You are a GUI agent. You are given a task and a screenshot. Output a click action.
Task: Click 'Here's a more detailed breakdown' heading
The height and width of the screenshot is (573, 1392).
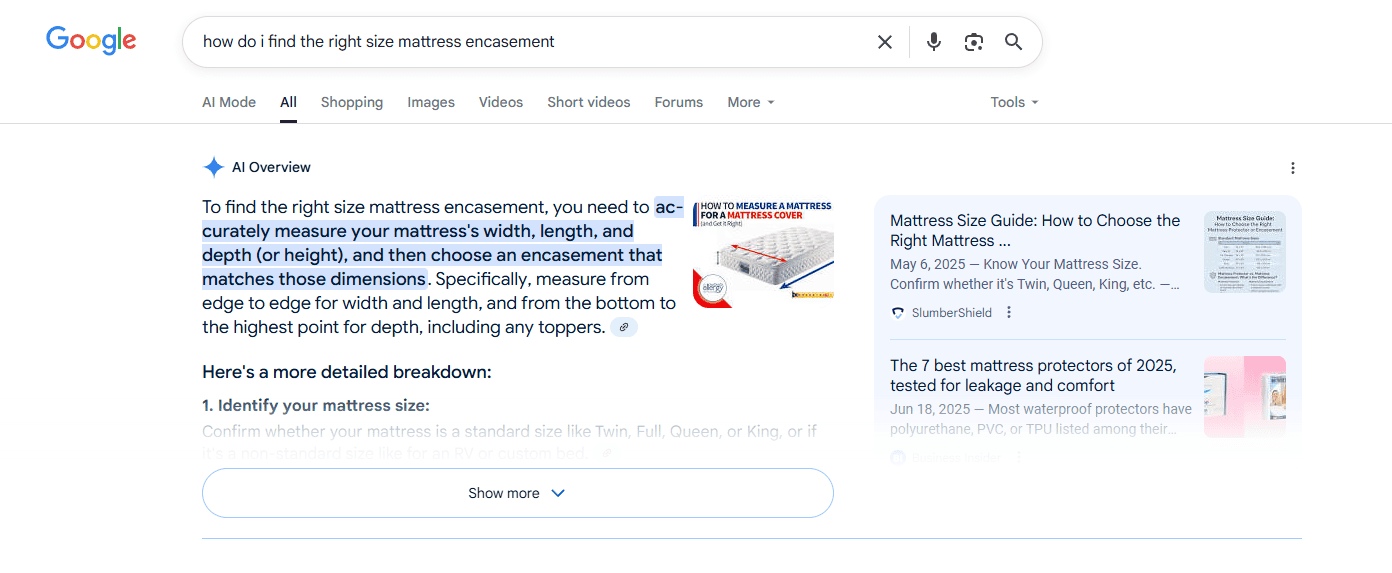point(347,372)
